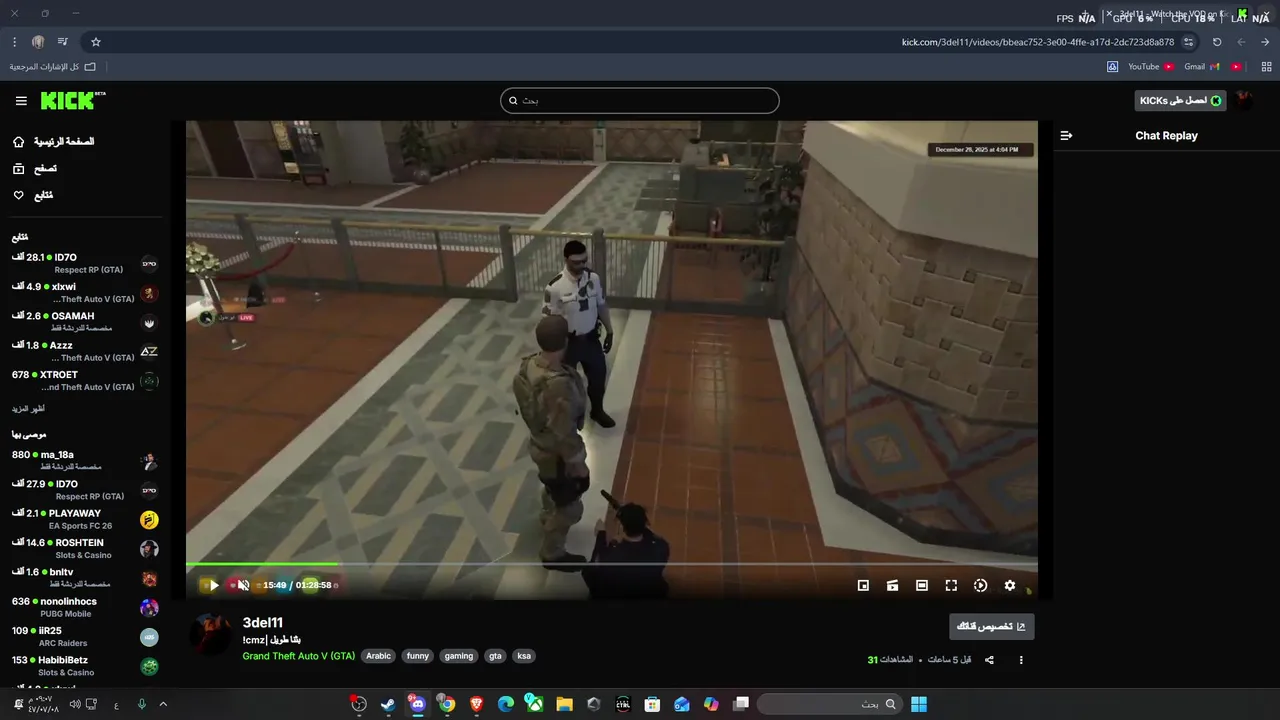Bookmark this page with star icon
1280x720 pixels.
tap(96, 42)
